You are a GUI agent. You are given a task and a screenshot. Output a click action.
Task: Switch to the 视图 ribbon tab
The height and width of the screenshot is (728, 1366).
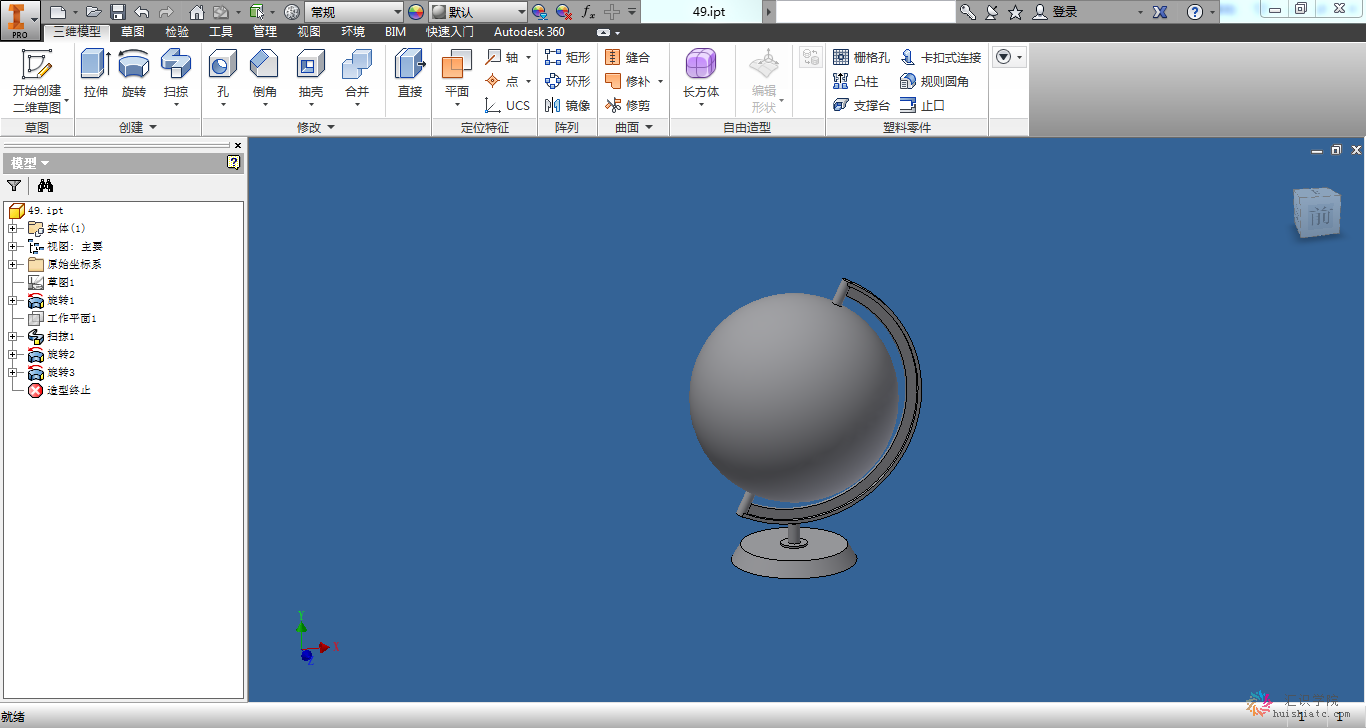point(309,32)
